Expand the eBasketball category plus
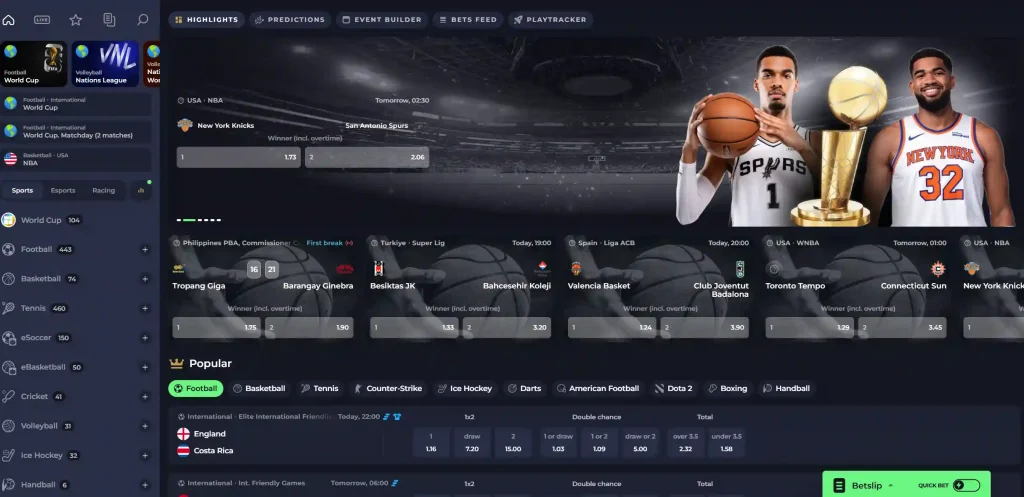Viewport: 1024px width, 497px height. pos(145,367)
